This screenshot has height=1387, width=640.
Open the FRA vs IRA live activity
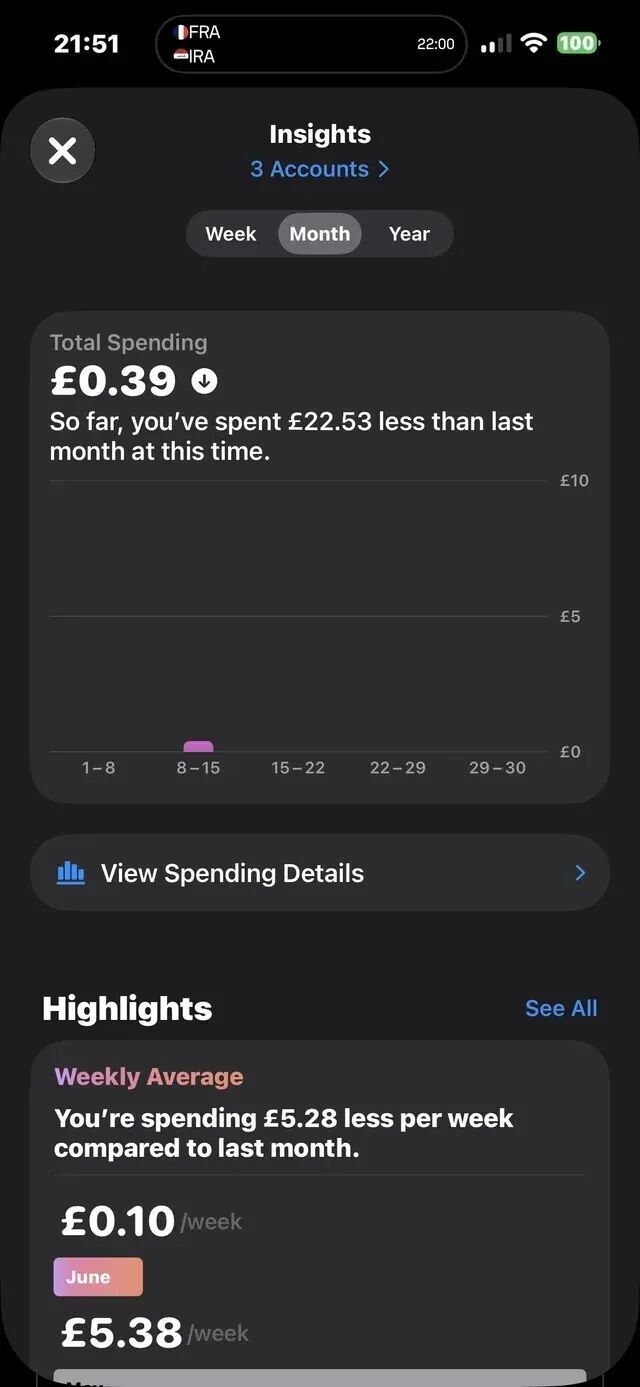point(311,44)
